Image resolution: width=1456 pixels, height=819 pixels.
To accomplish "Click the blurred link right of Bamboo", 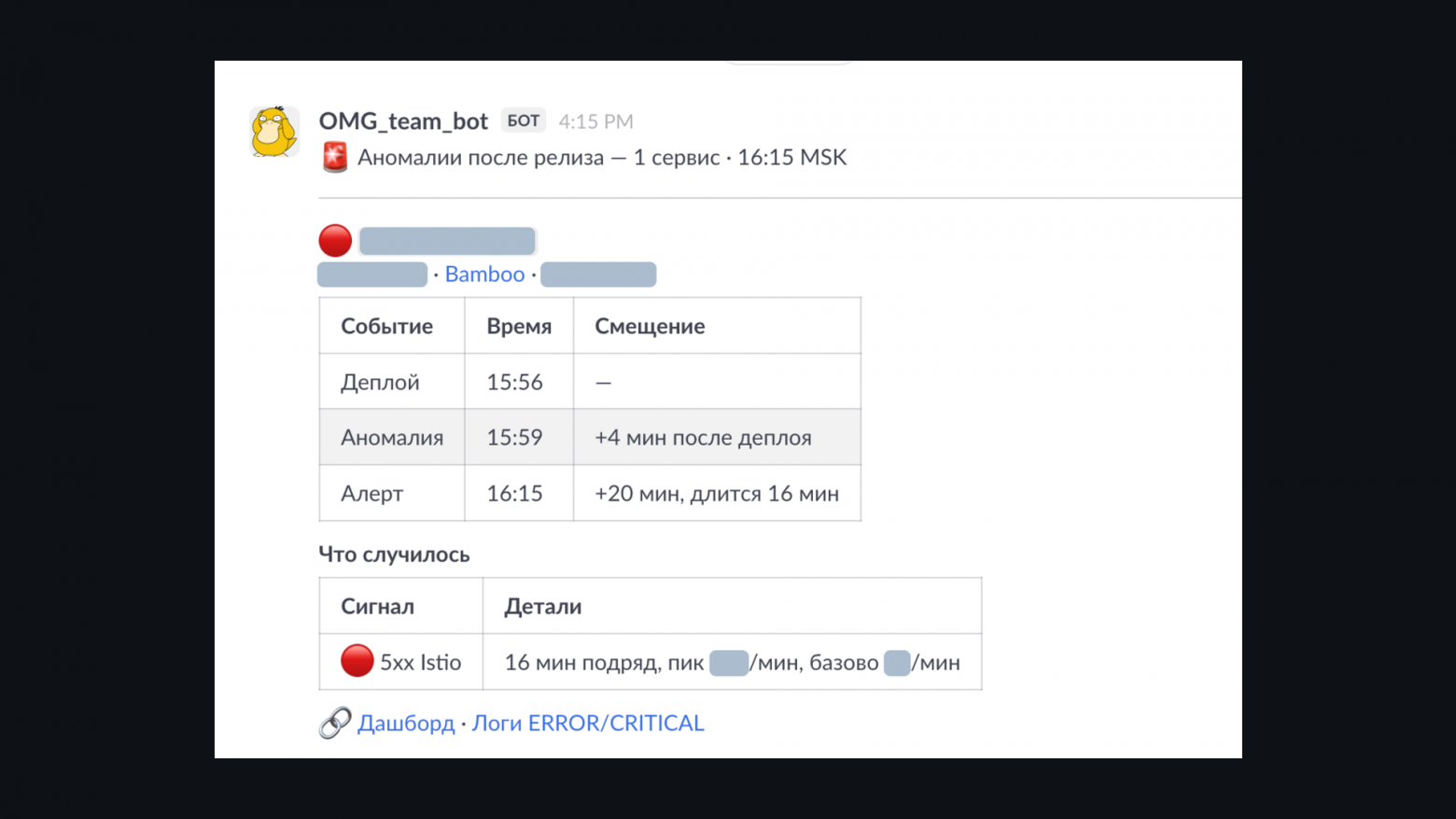I will [598, 275].
